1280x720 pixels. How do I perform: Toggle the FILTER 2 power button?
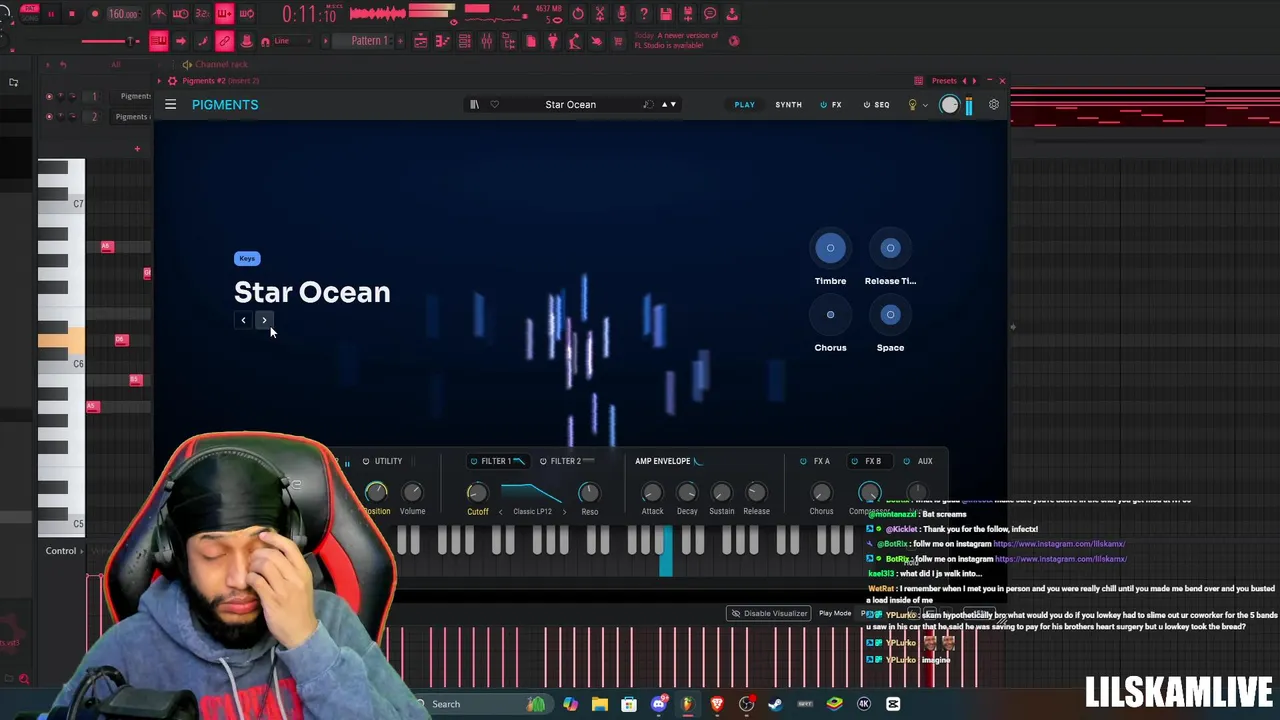(543, 461)
